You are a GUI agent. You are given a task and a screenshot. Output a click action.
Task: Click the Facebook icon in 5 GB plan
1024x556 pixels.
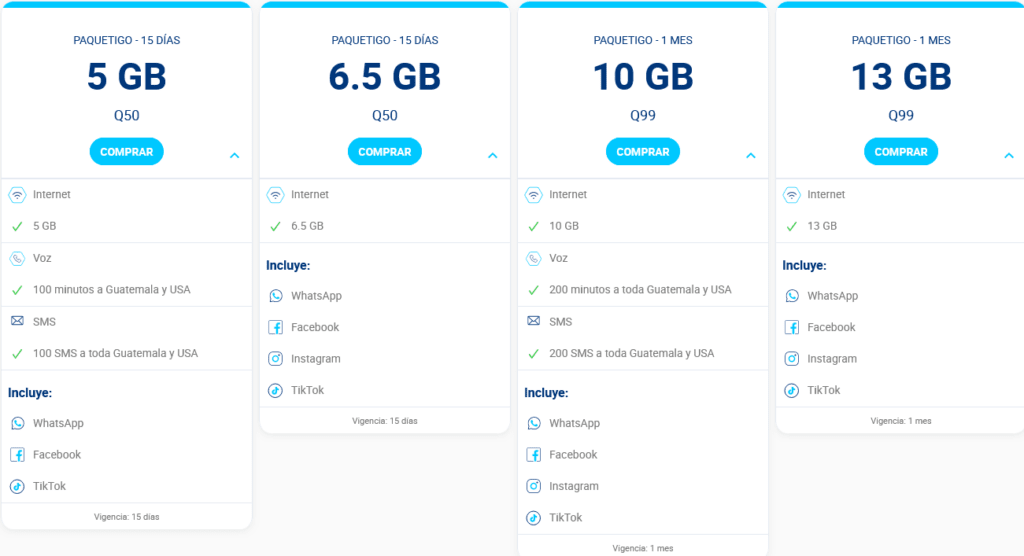[17, 455]
